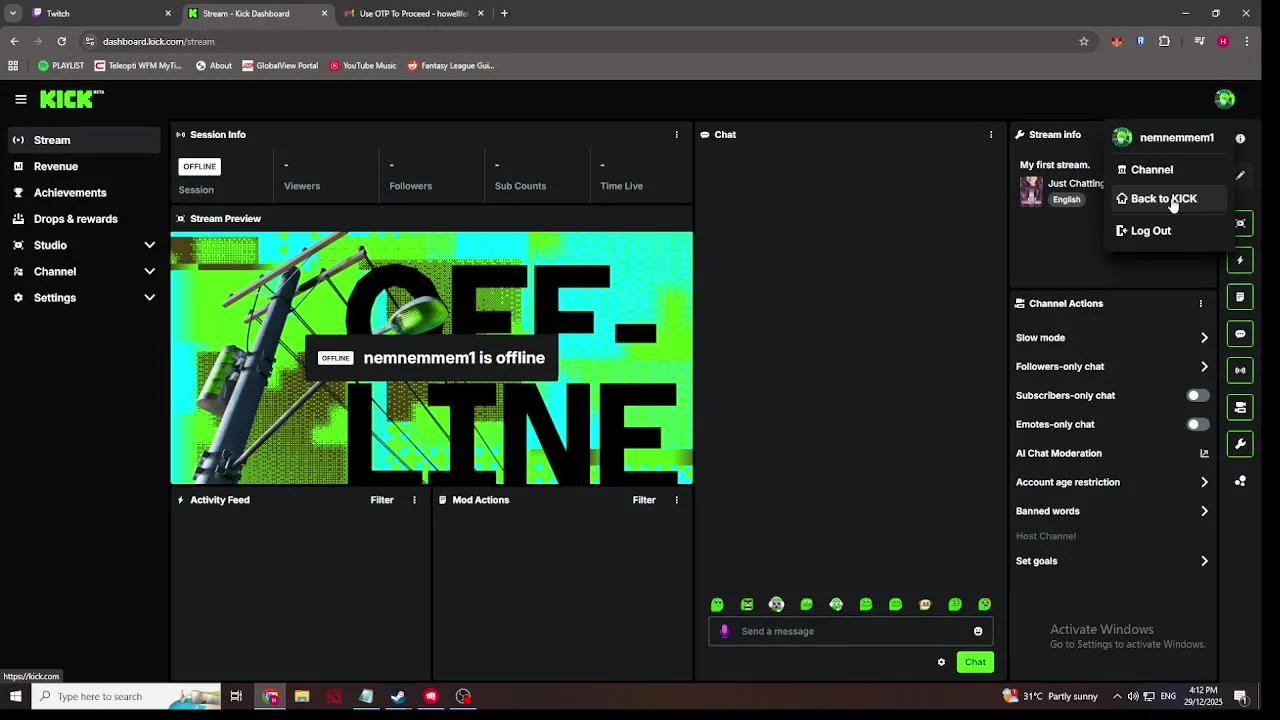
Task: Open Followers-only chat options chevron
Action: tap(1204, 367)
